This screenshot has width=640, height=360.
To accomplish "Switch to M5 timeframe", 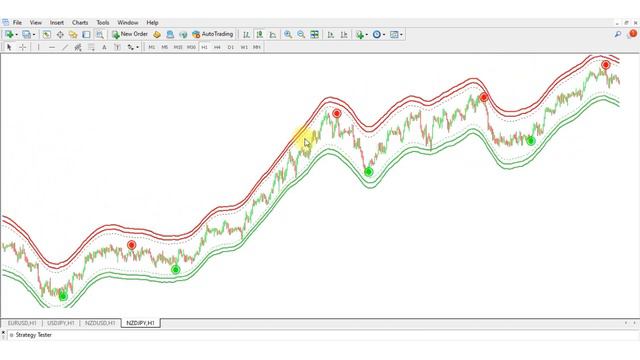I will (164, 47).
